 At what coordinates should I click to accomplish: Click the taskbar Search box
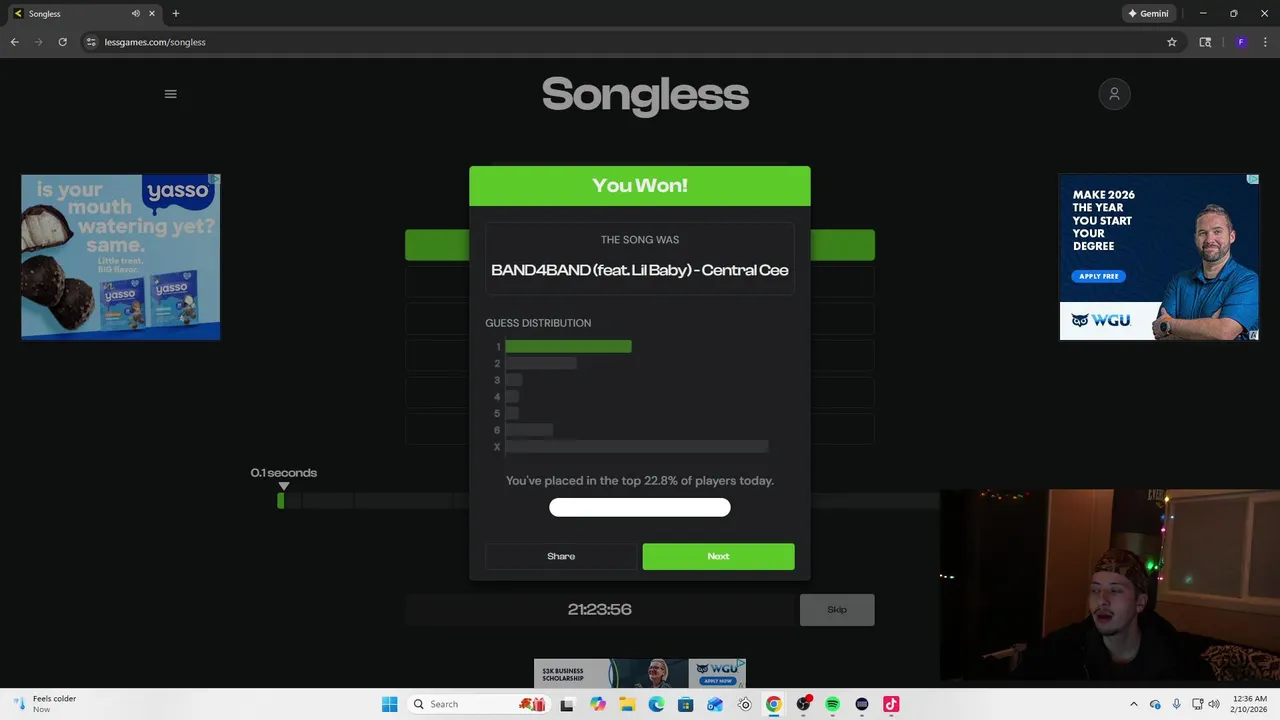pyautogui.click(x=478, y=704)
